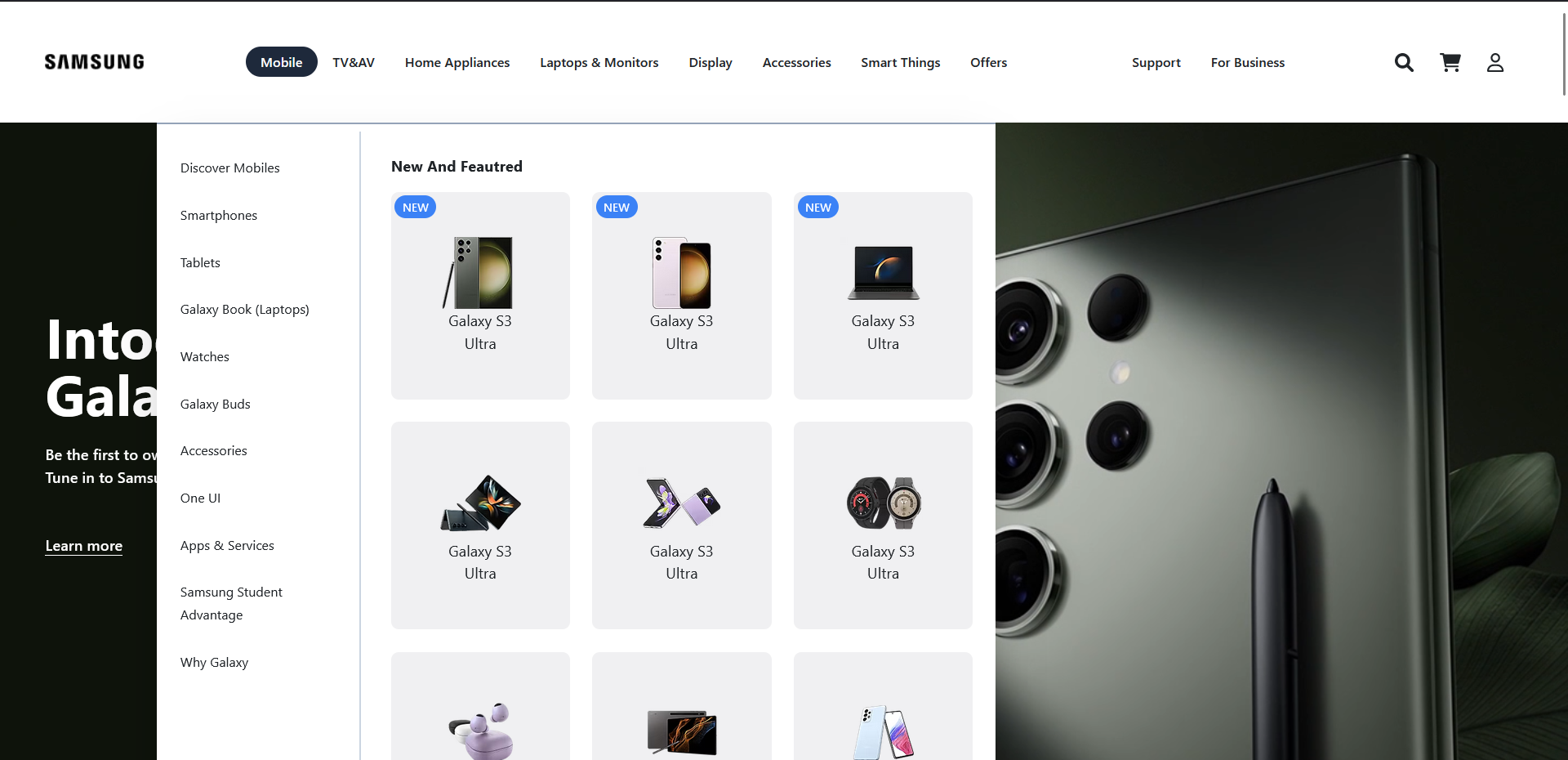Open the Offers menu
This screenshot has height=760, width=1568.
click(989, 62)
